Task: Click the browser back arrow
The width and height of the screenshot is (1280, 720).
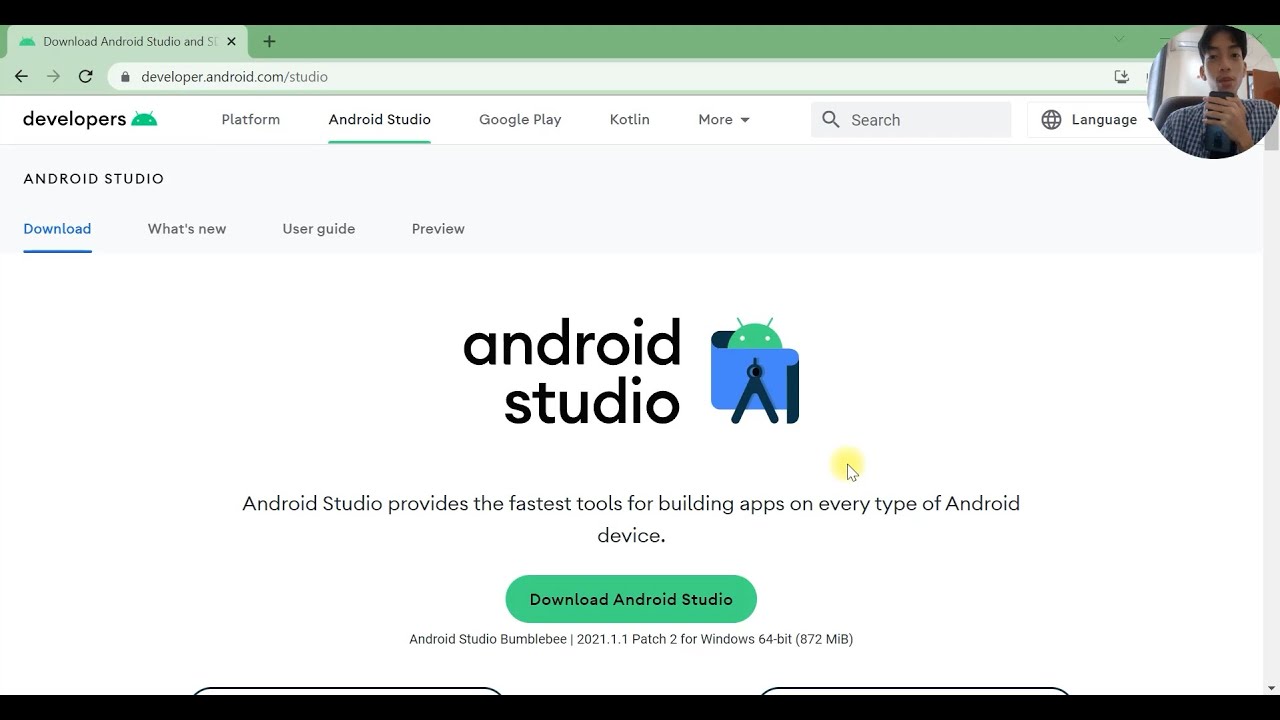Action: tap(21, 76)
